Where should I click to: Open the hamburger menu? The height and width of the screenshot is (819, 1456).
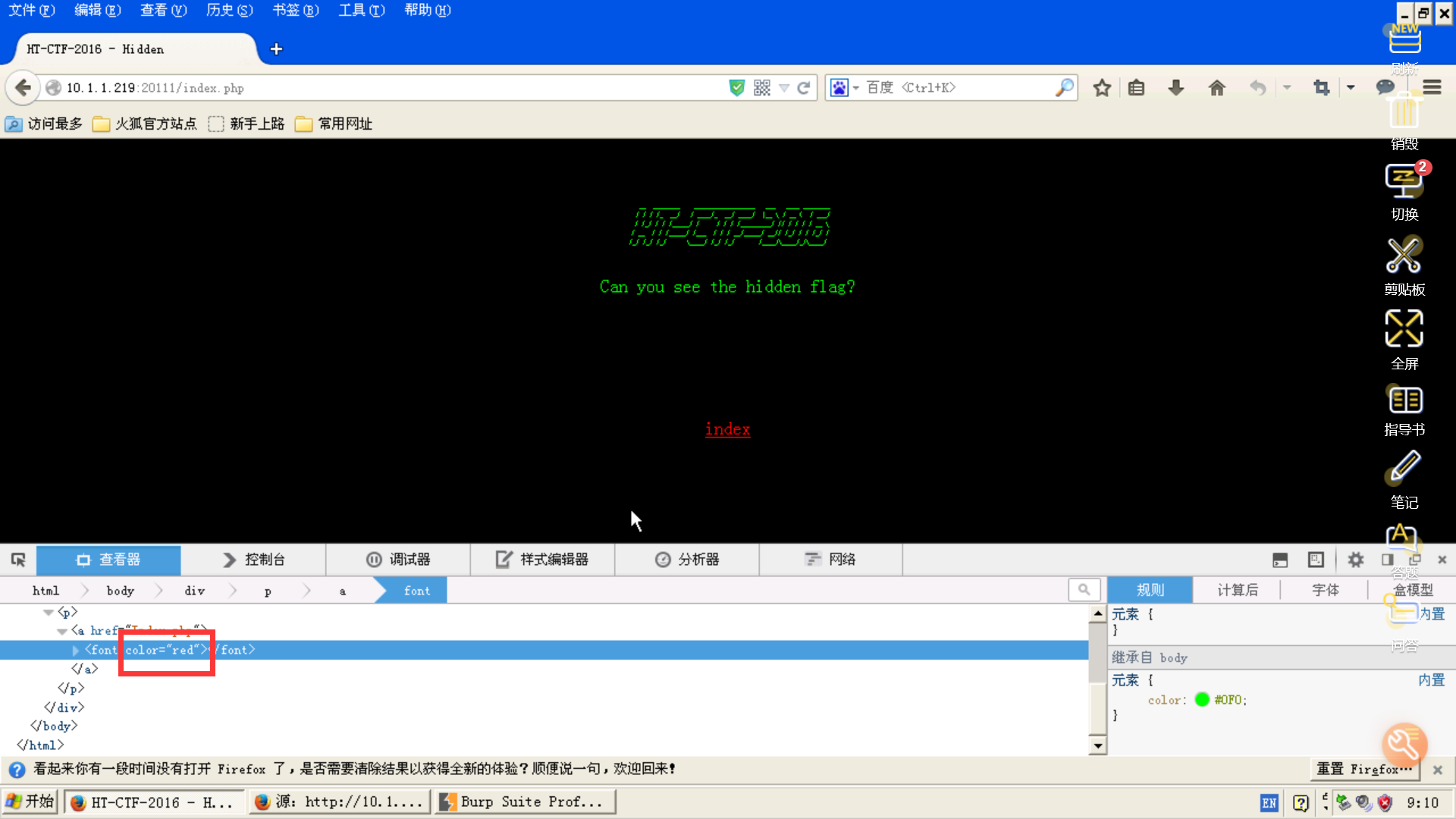(1432, 88)
